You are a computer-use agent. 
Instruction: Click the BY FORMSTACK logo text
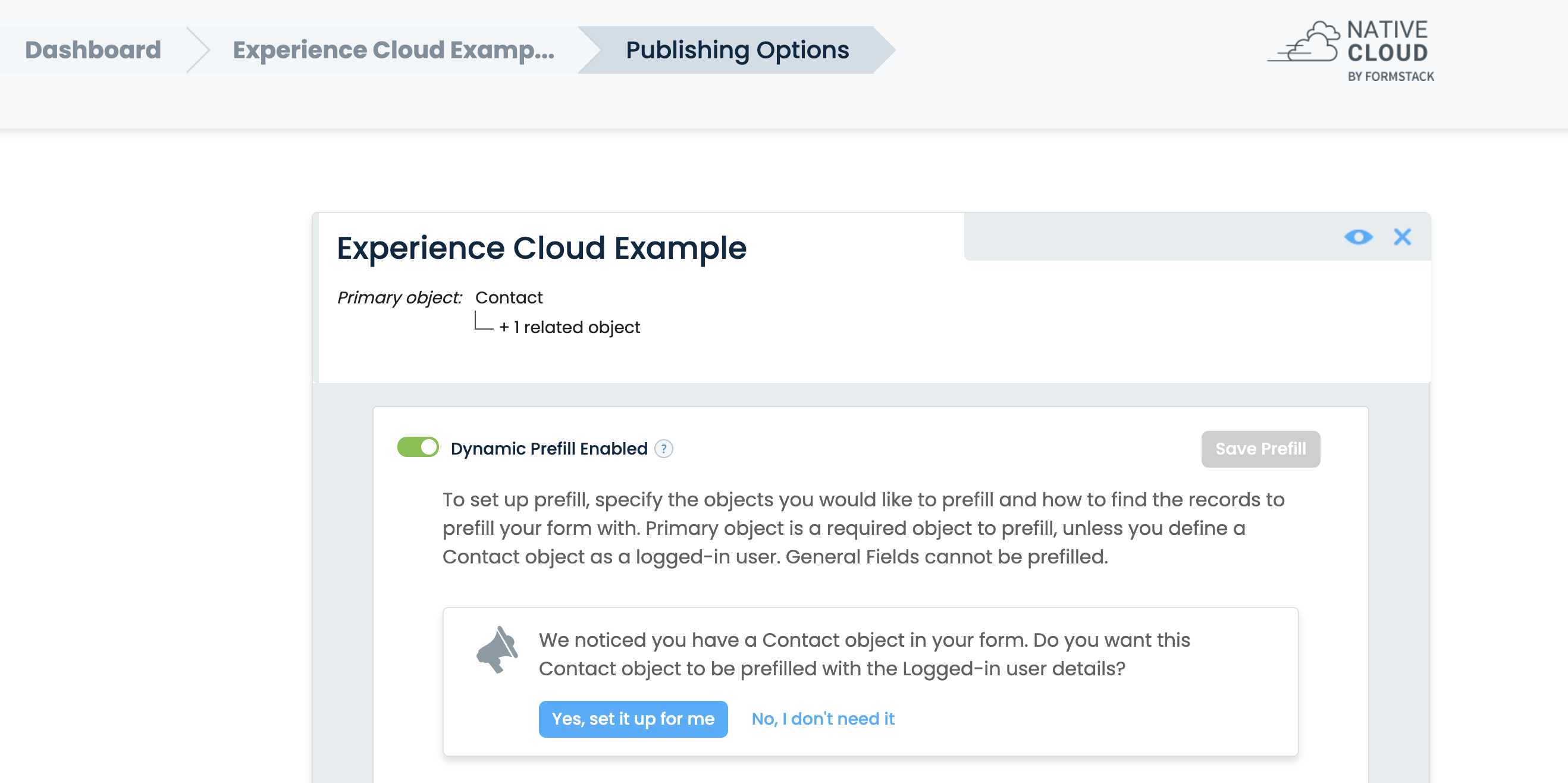pyautogui.click(x=1390, y=77)
